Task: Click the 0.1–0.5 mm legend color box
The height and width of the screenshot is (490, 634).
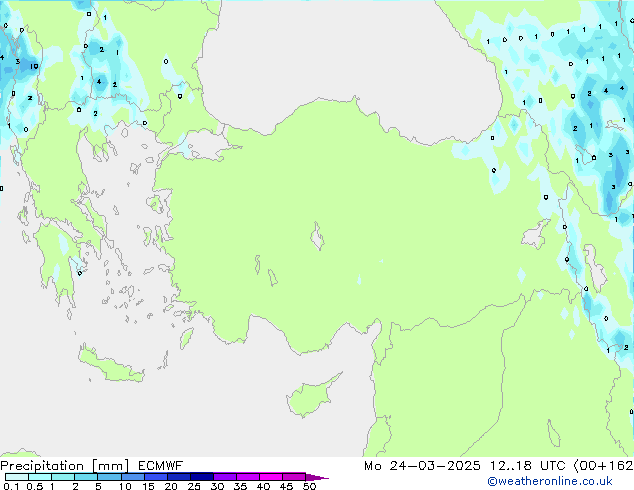Action: (17, 477)
